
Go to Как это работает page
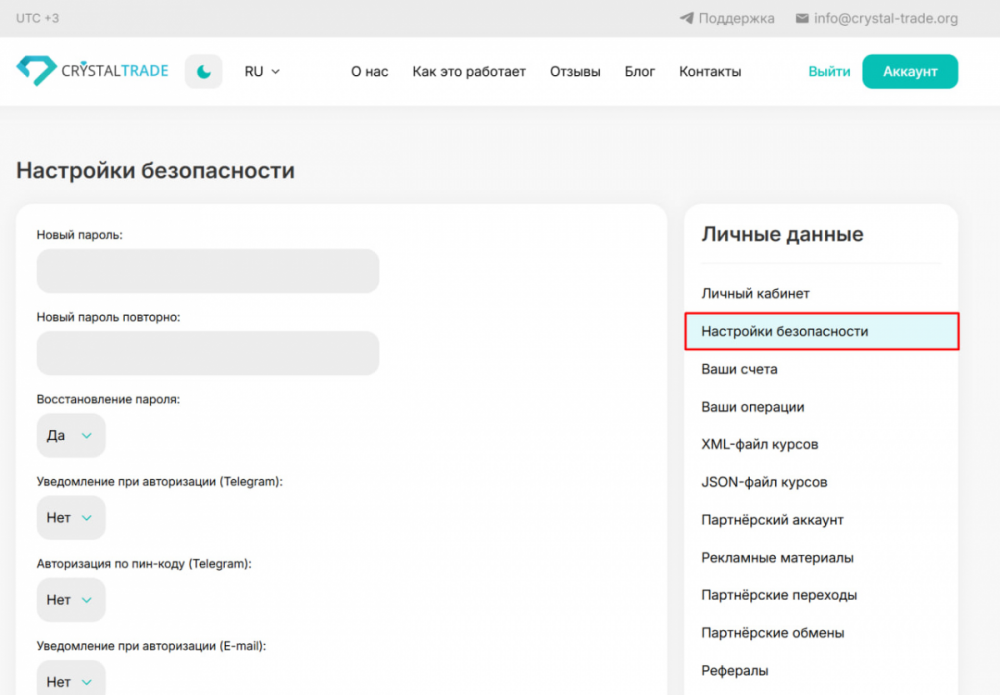click(469, 72)
